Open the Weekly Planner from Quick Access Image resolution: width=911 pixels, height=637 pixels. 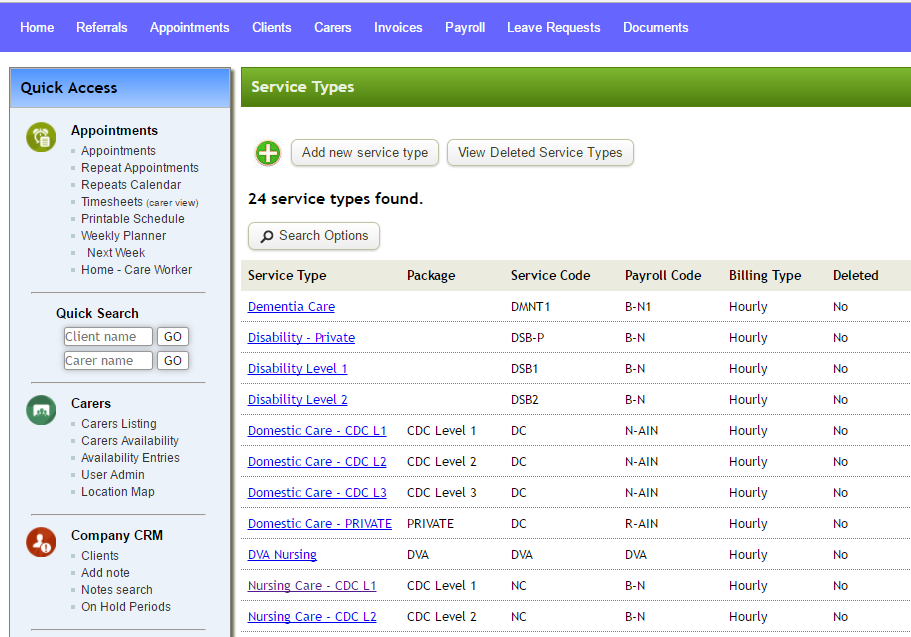tap(123, 235)
